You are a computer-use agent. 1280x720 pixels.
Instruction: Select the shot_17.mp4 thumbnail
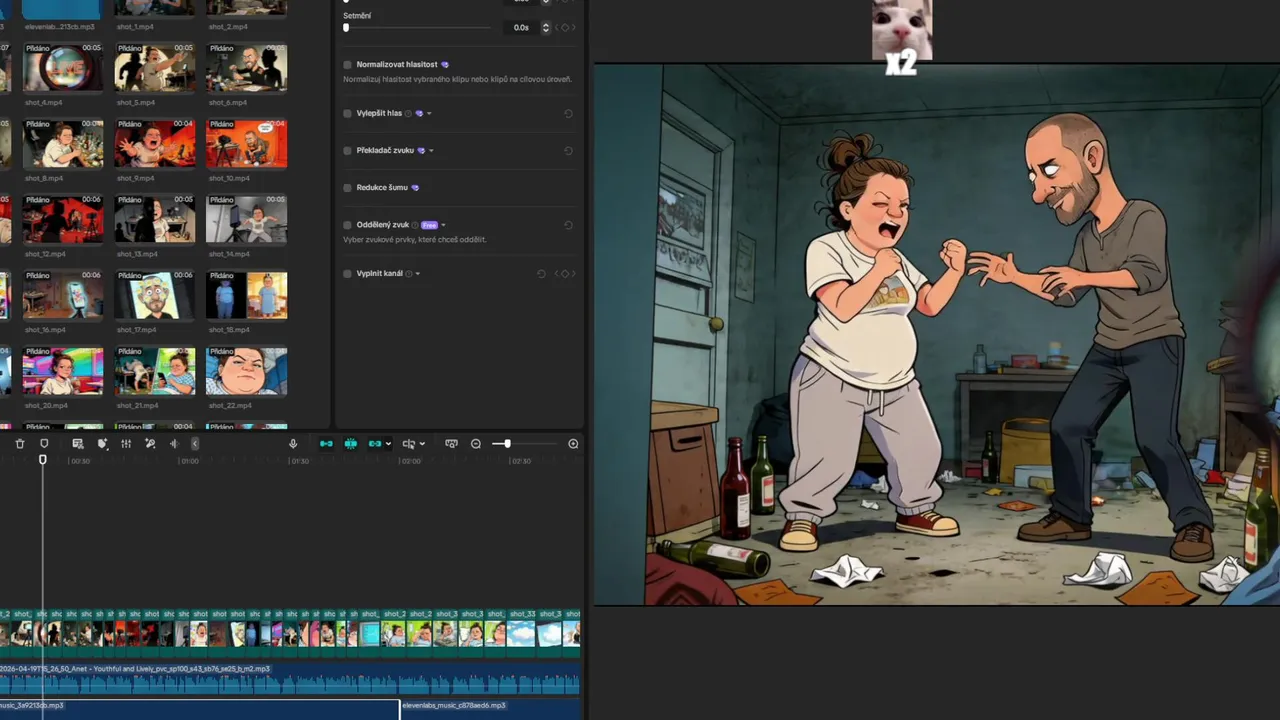click(154, 296)
